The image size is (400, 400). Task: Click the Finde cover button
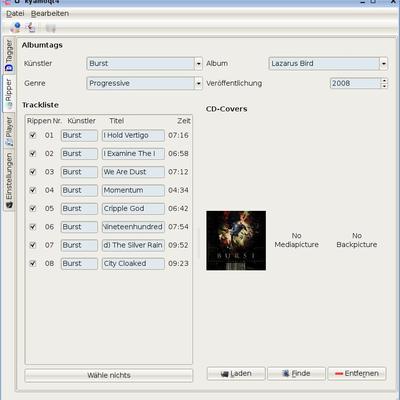[x=296, y=373]
